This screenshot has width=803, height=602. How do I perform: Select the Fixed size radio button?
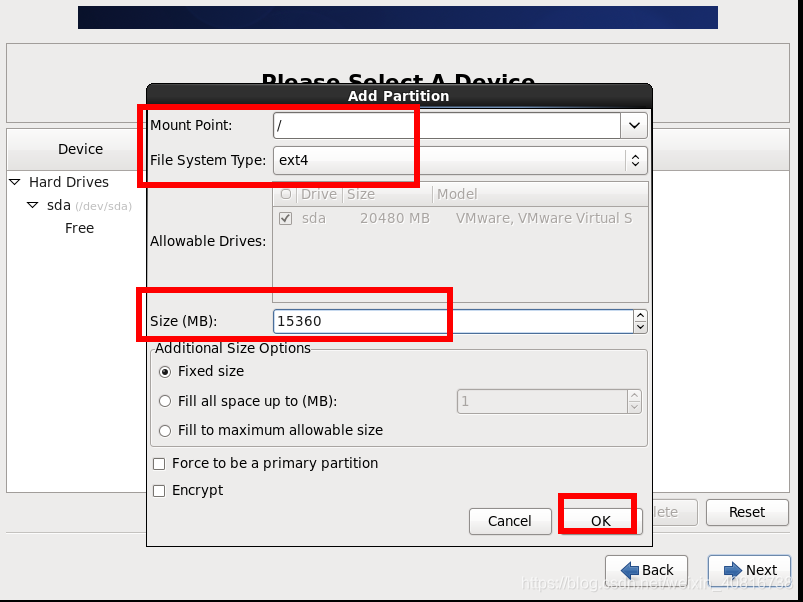click(x=165, y=372)
